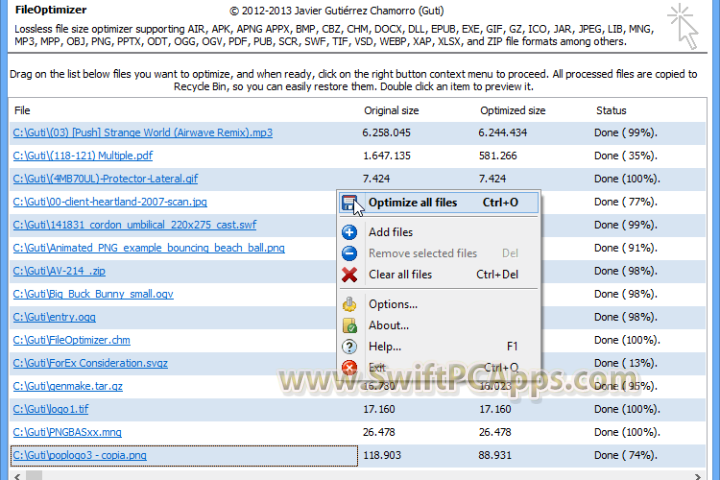Click the Done ( 35%) status

(626, 156)
